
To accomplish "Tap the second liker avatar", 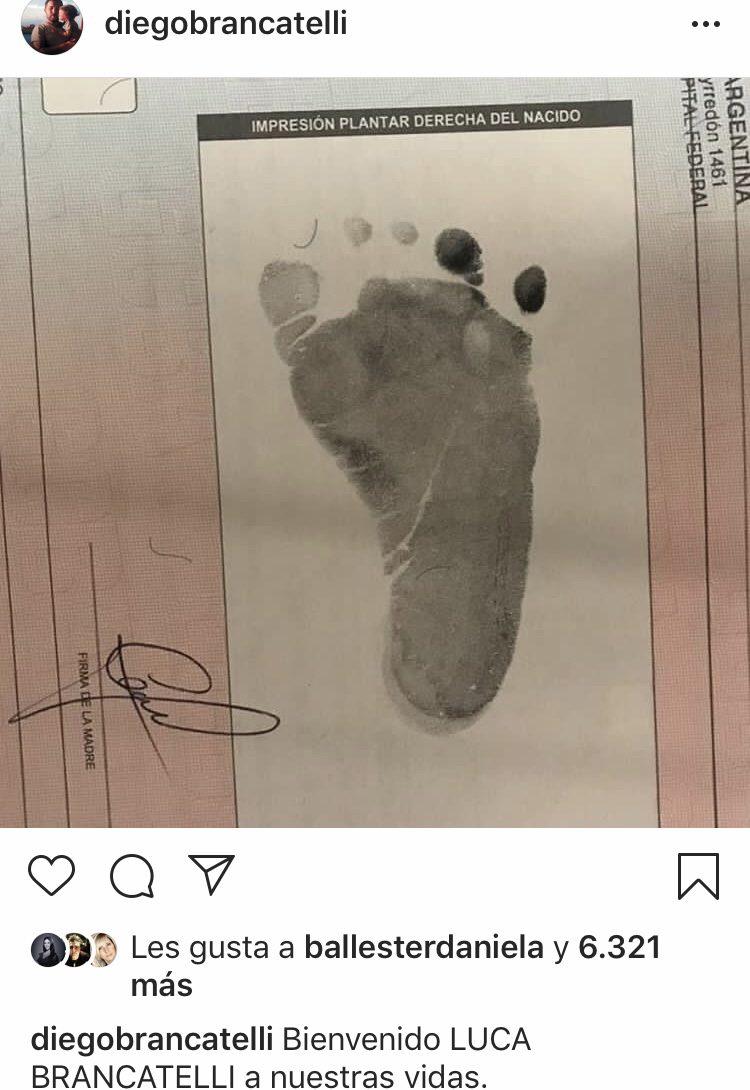I will [x=76, y=950].
